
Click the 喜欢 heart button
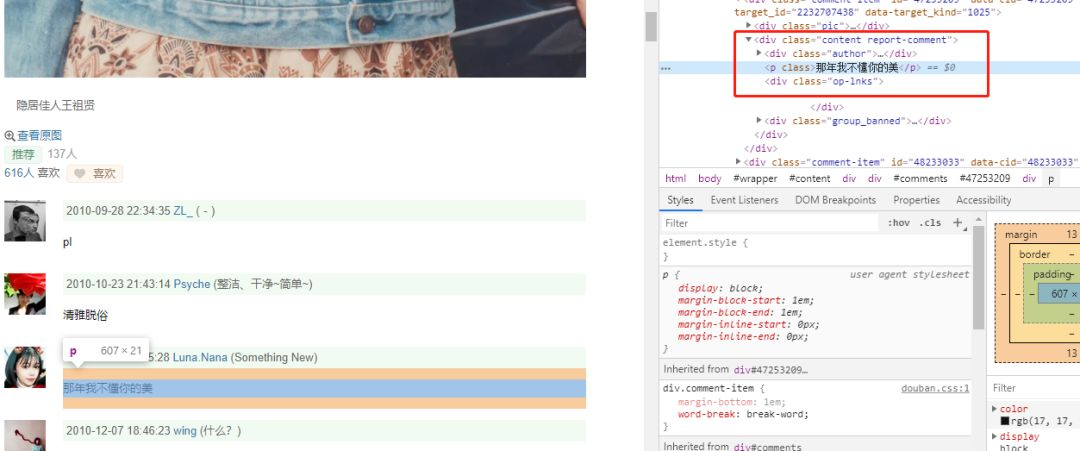(x=95, y=174)
